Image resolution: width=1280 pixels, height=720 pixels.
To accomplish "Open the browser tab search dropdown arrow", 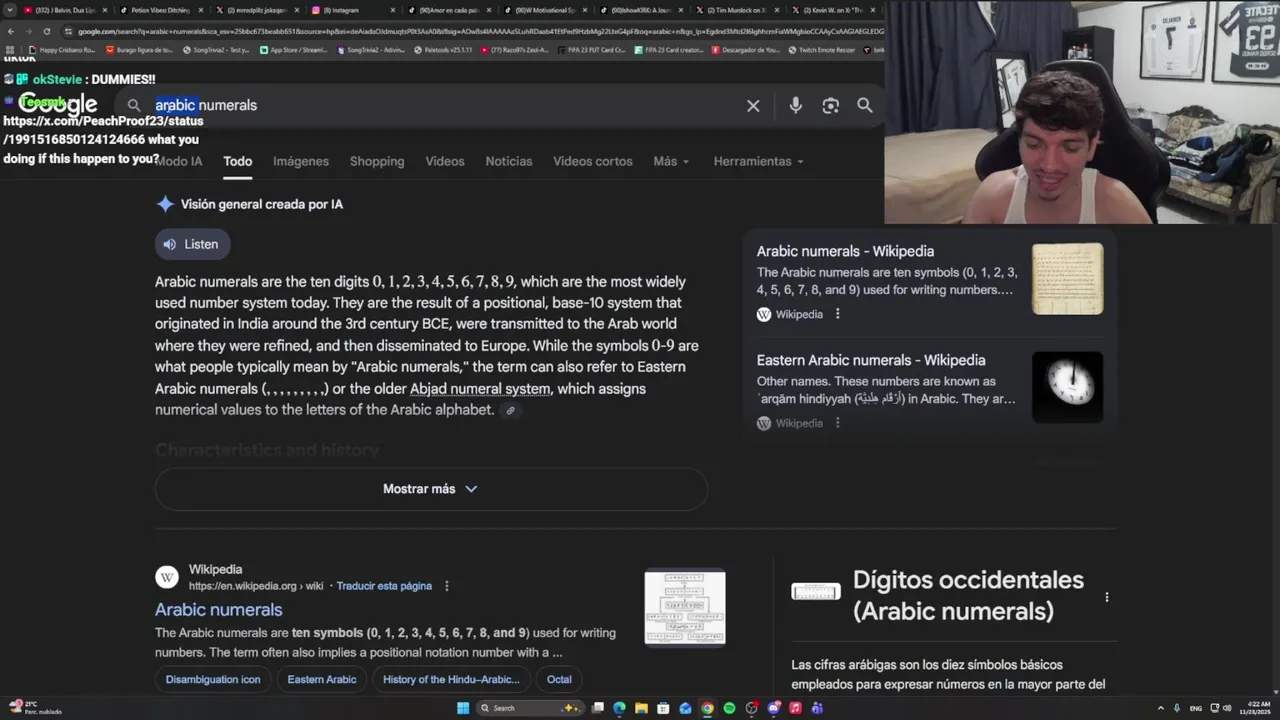I will tap(10, 10).
